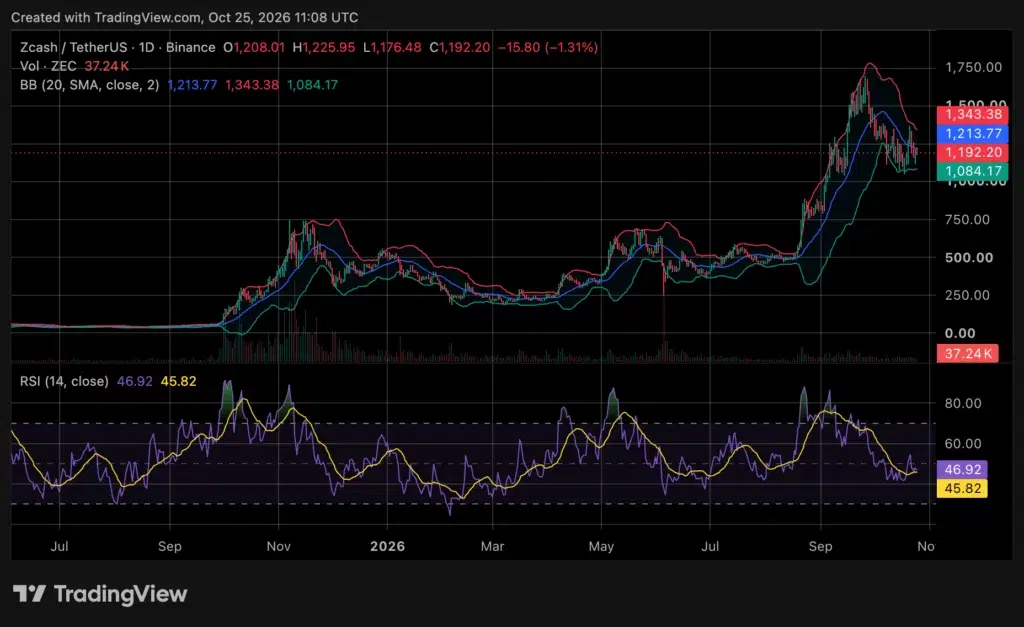Click the left Sep label on the time axis

point(170,546)
